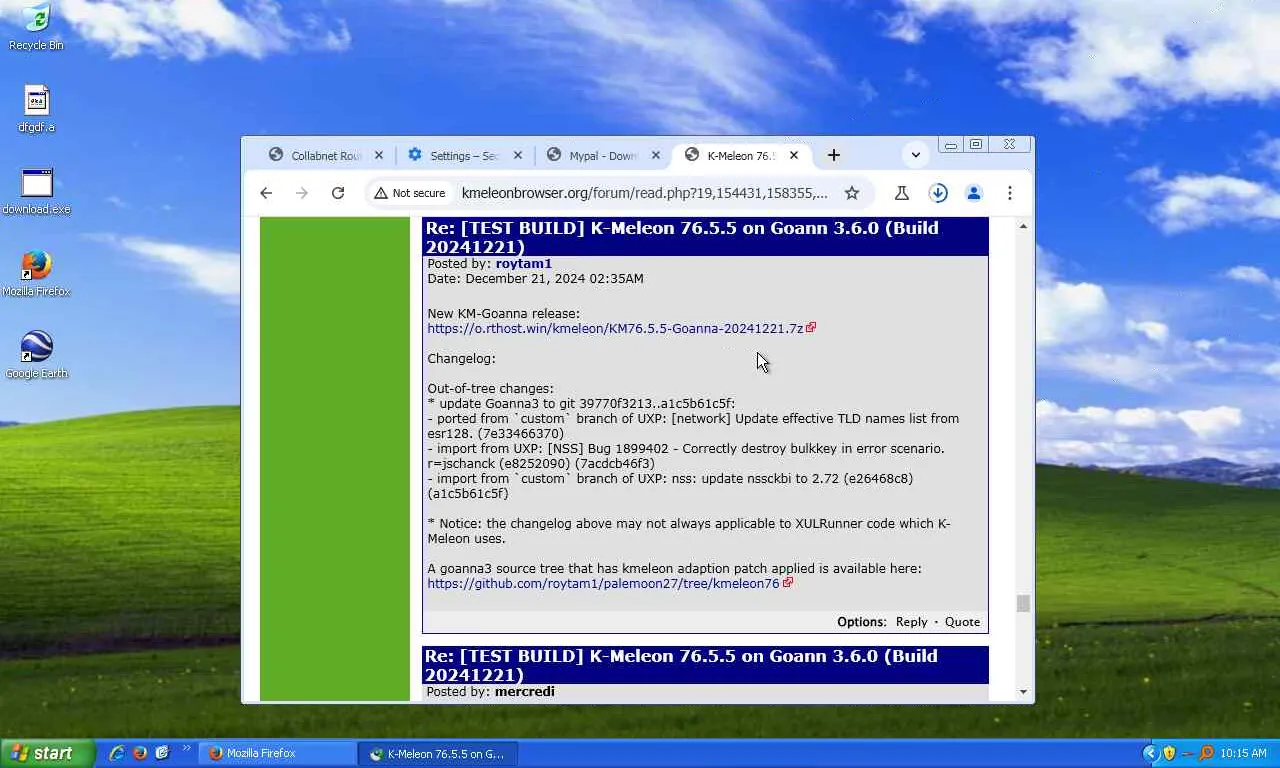Image resolution: width=1280 pixels, height=768 pixels.
Task: Select the dfgdf.a file on desktop
Action: pyautogui.click(x=36, y=109)
